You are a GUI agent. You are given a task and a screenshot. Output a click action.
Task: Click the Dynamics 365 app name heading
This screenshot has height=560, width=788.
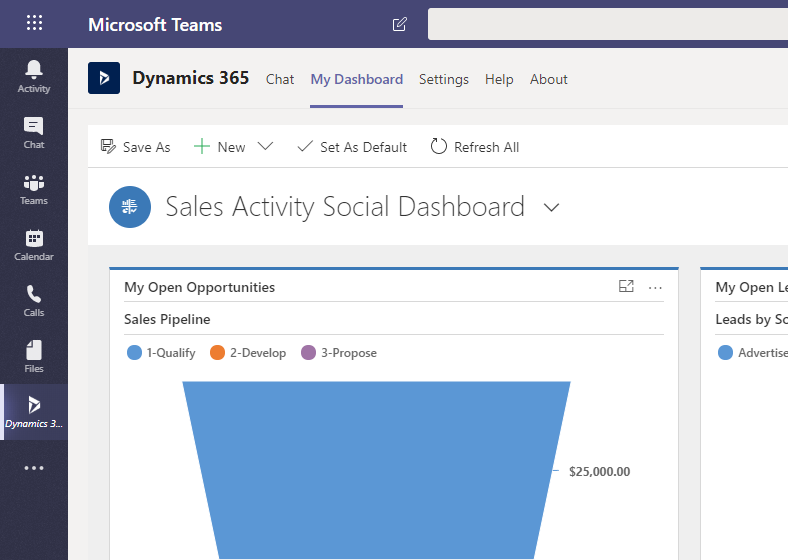coord(190,78)
